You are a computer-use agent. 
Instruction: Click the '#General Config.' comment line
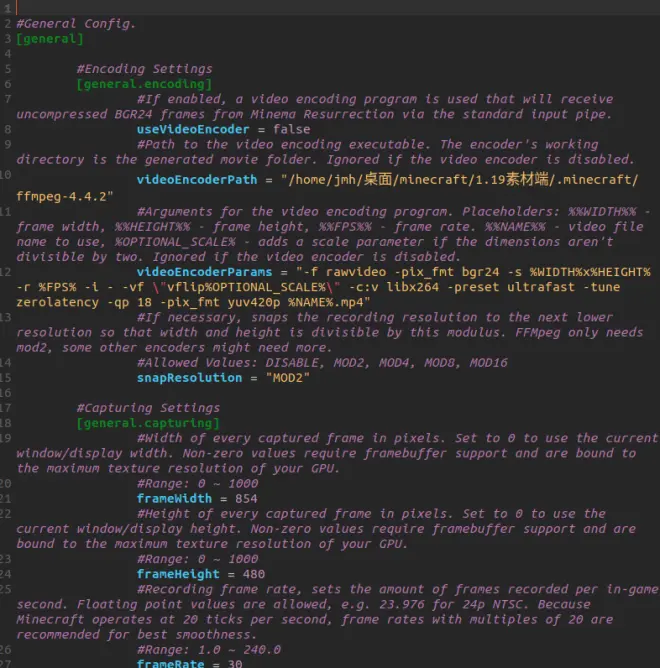(x=76, y=24)
